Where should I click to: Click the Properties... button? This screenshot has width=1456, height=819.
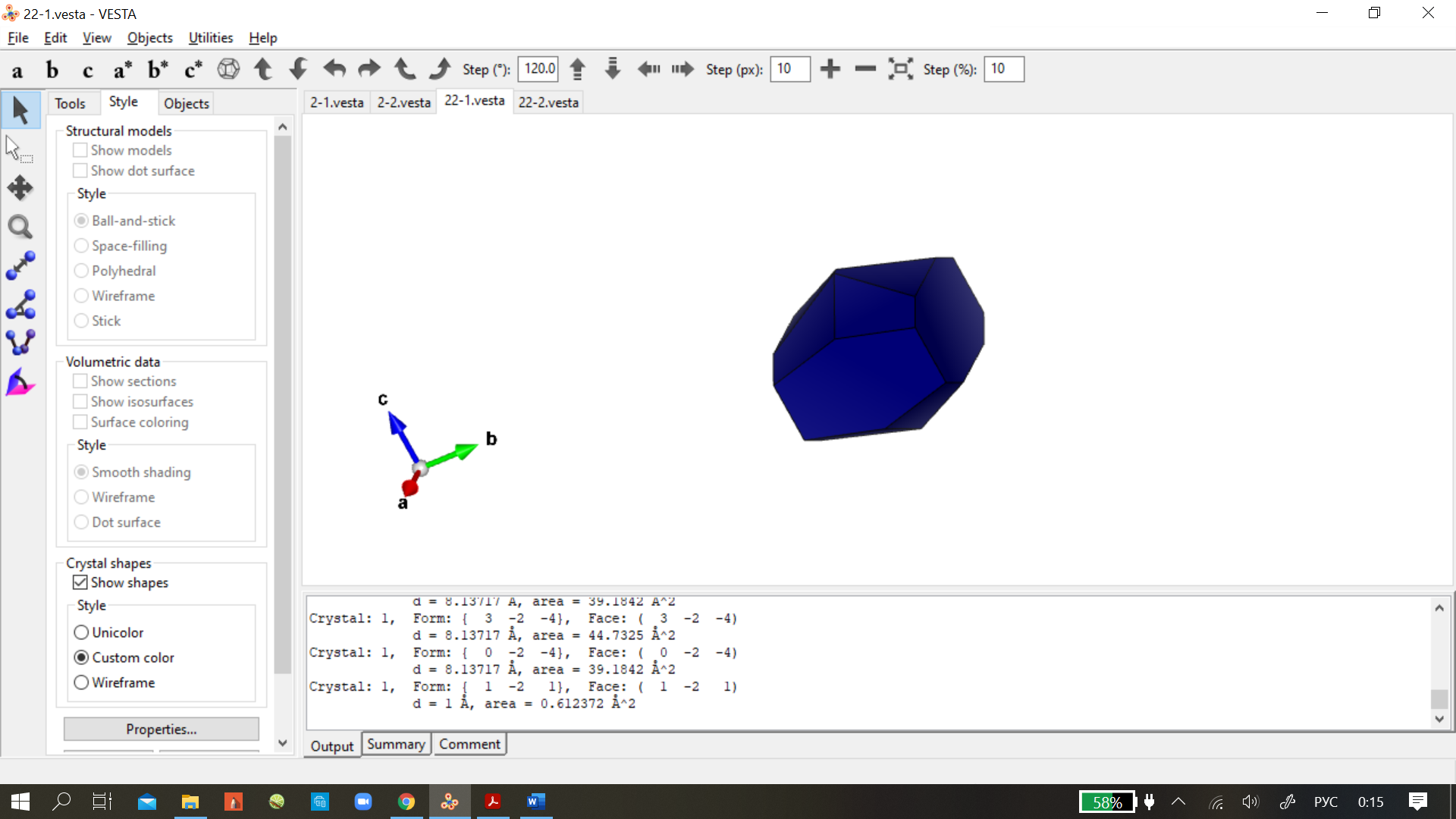point(162,729)
